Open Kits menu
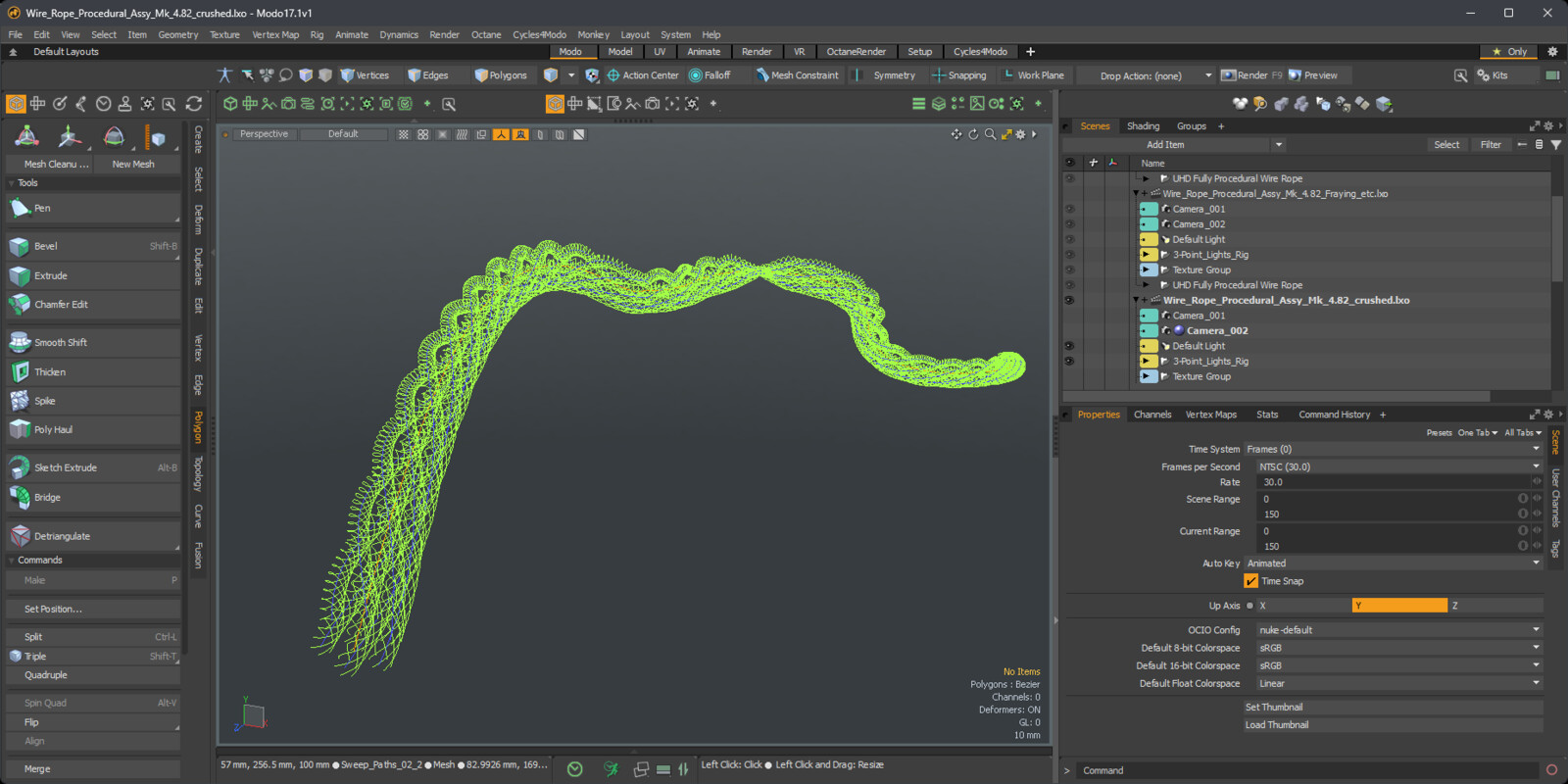Image resolution: width=1568 pixels, height=784 pixels. pos(1493,75)
